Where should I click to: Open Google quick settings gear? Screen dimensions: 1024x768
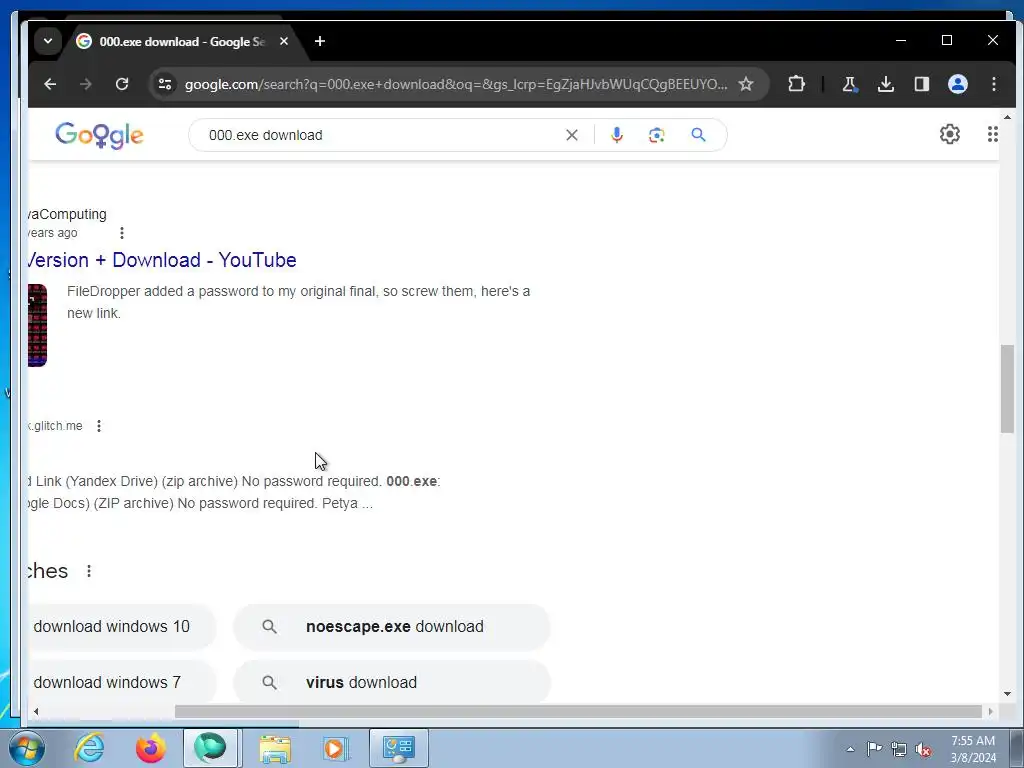(x=950, y=134)
